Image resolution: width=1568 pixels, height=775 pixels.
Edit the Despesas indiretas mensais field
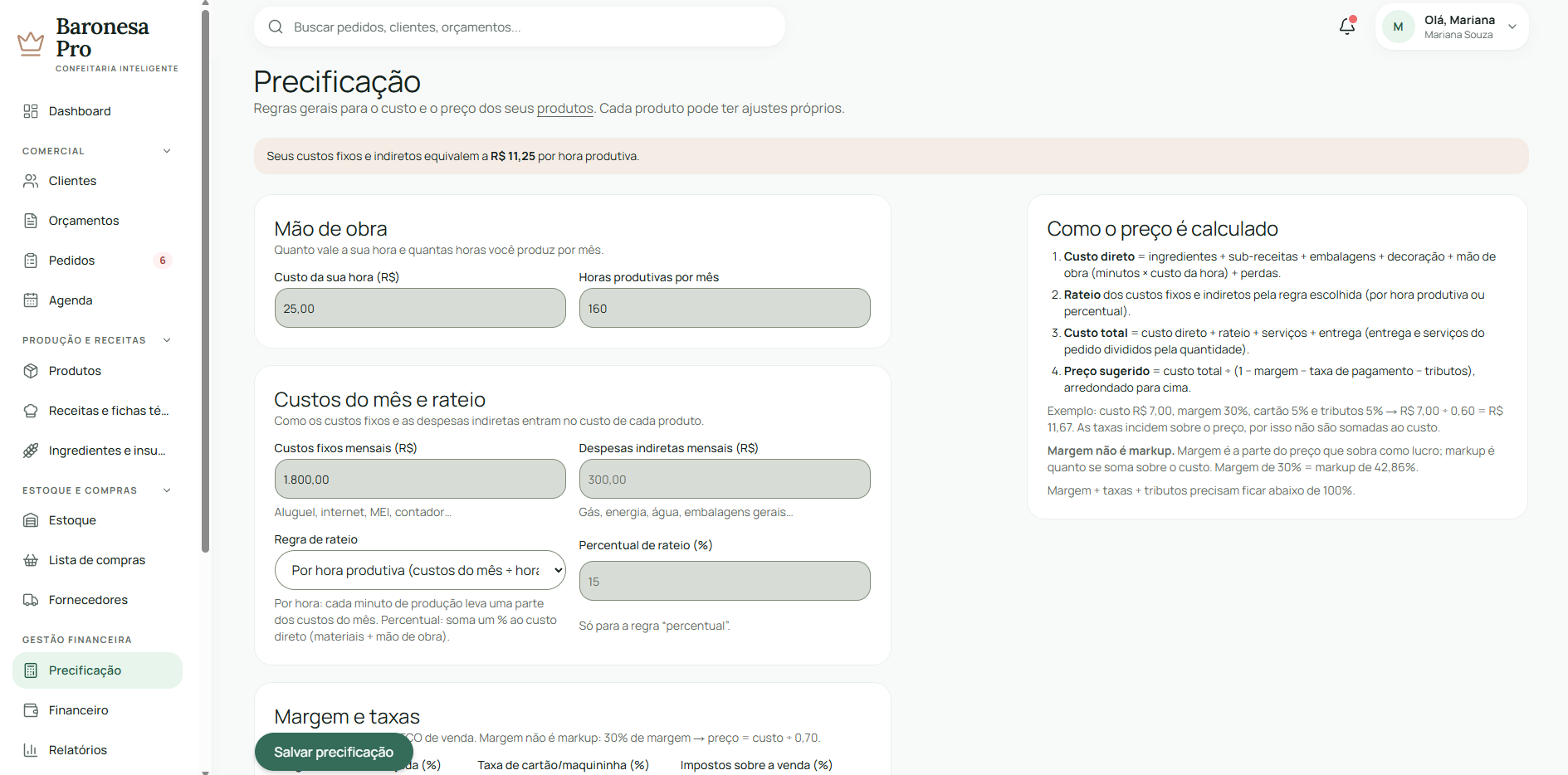pyautogui.click(x=725, y=479)
